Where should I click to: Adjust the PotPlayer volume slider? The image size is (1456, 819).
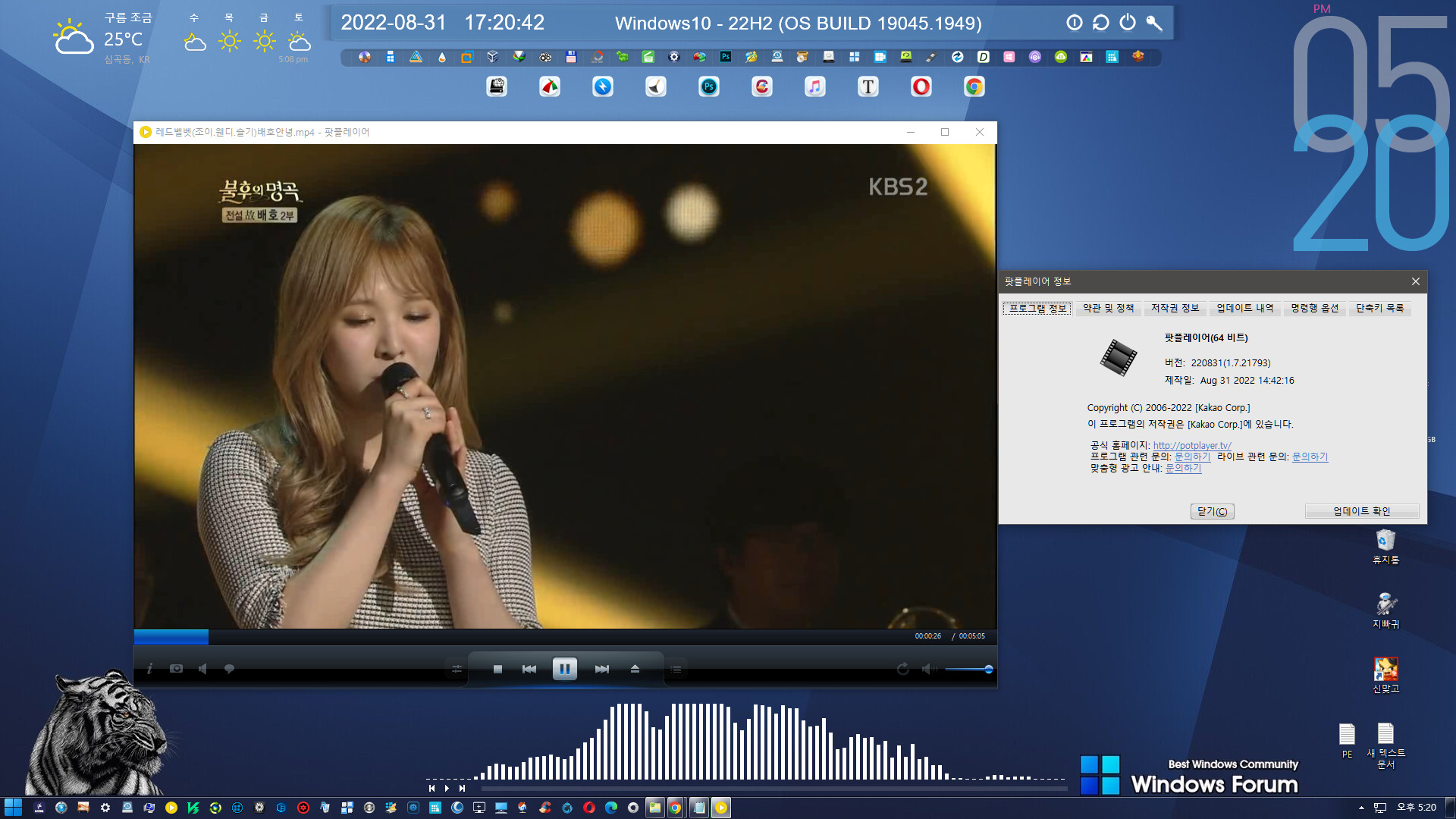968,669
